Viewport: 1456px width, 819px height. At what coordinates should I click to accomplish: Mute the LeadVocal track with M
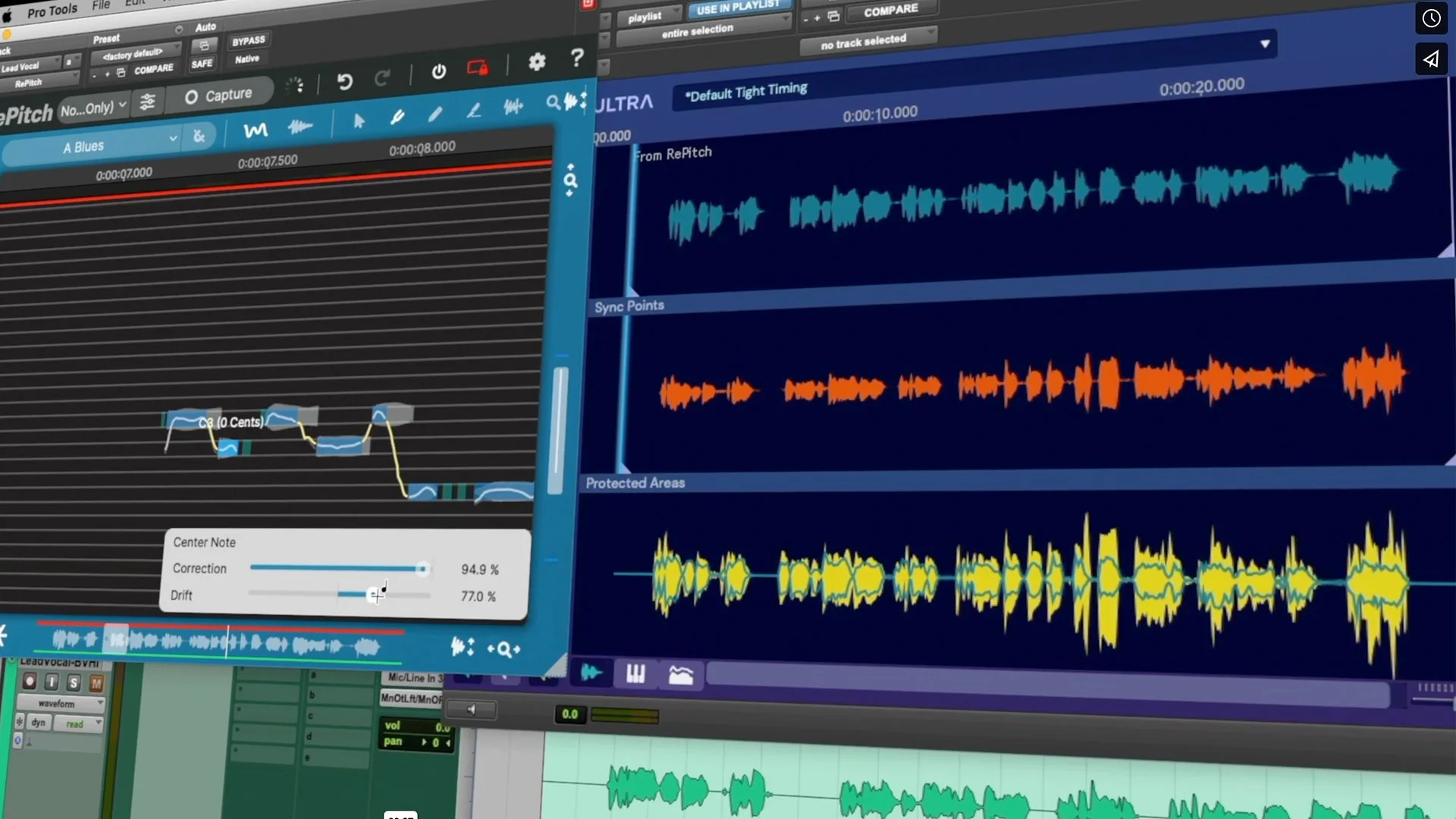pos(96,683)
